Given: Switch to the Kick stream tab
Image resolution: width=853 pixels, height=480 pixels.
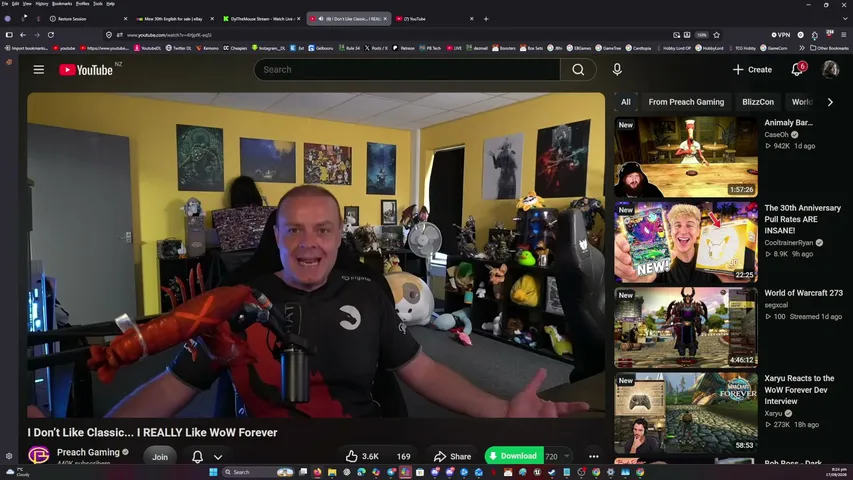Looking at the screenshot, I should coord(261,19).
